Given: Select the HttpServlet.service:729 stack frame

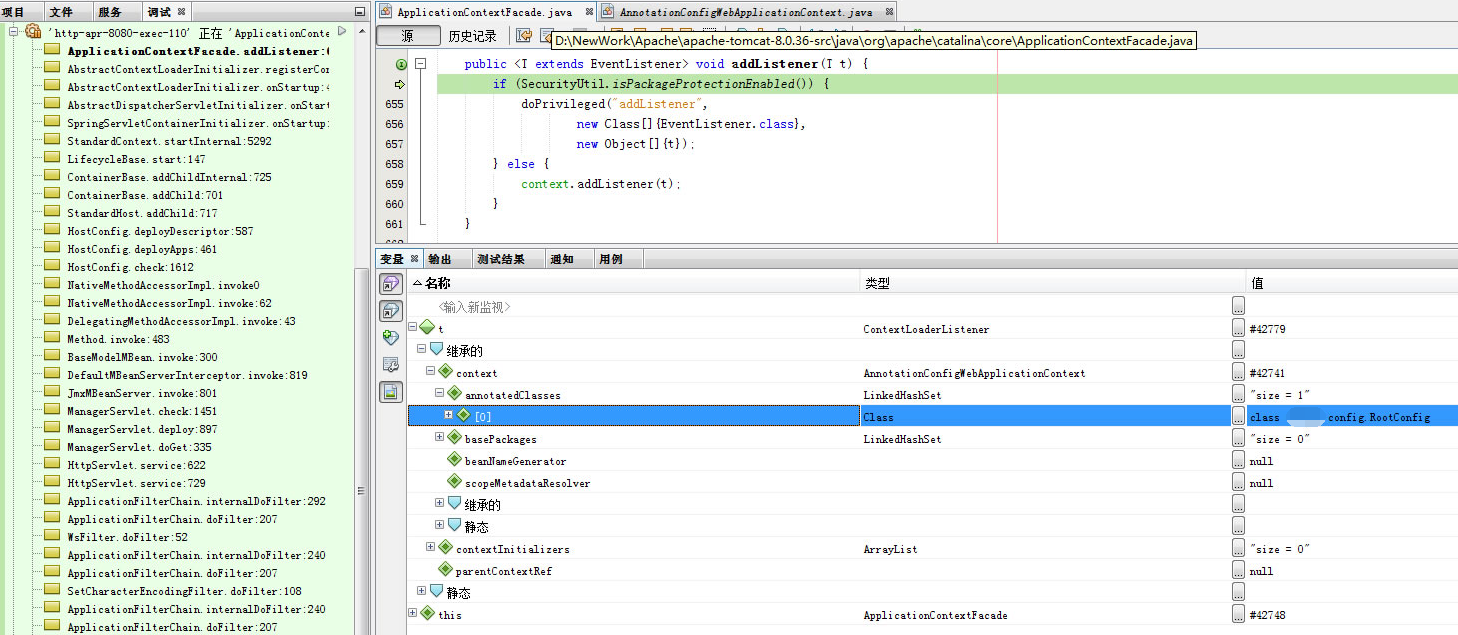Looking at the screenshot, I should [x=136, y=483].
